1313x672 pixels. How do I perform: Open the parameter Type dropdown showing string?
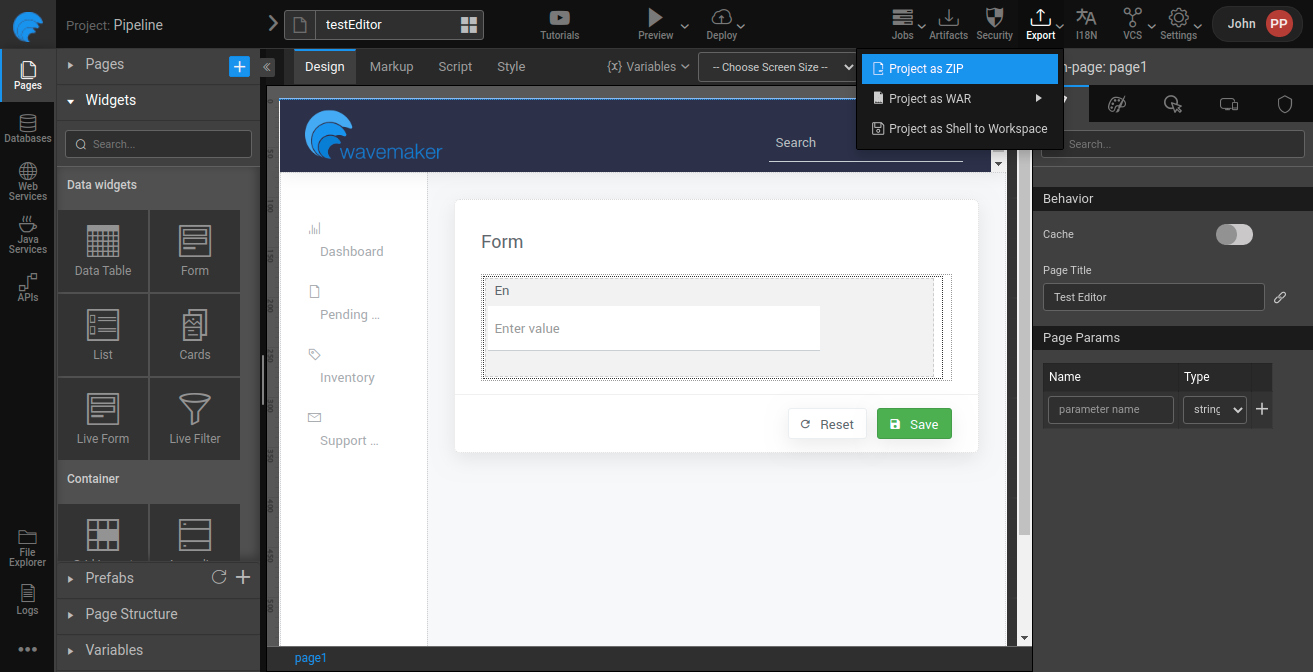click(x=1214, y=409)
